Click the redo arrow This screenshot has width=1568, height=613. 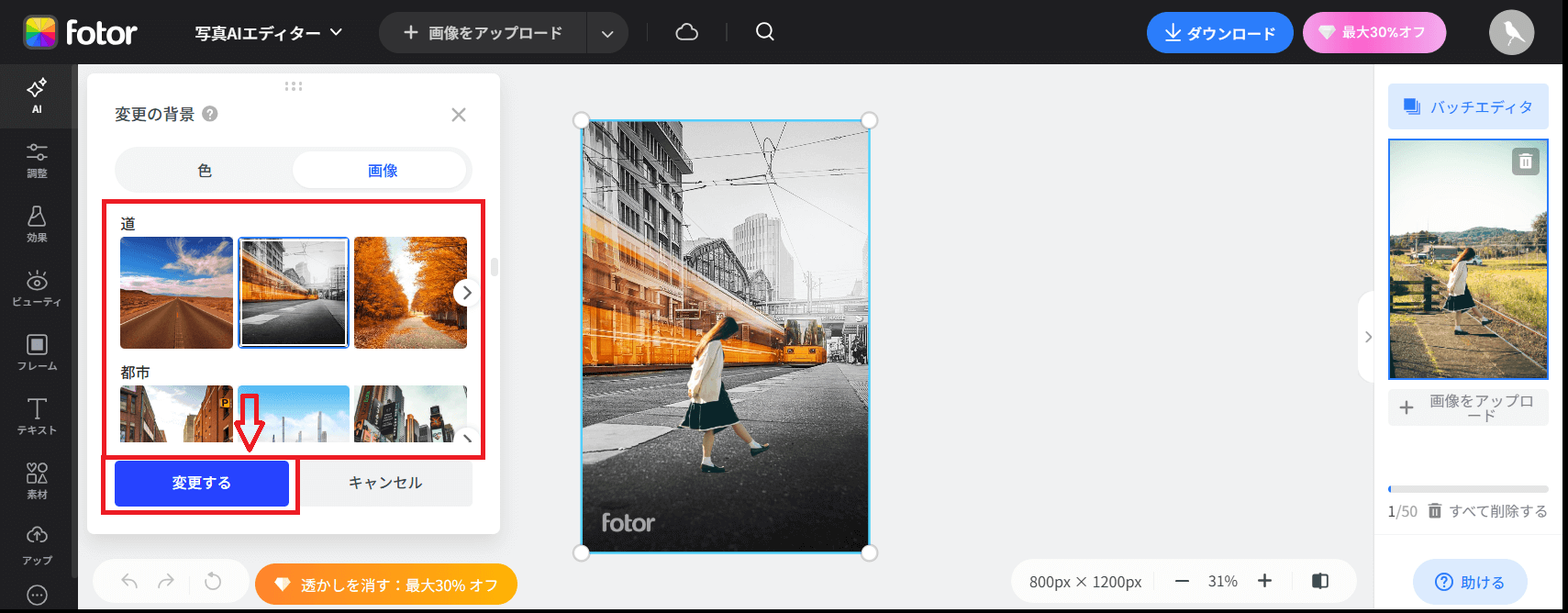click(x=166, y=581)
